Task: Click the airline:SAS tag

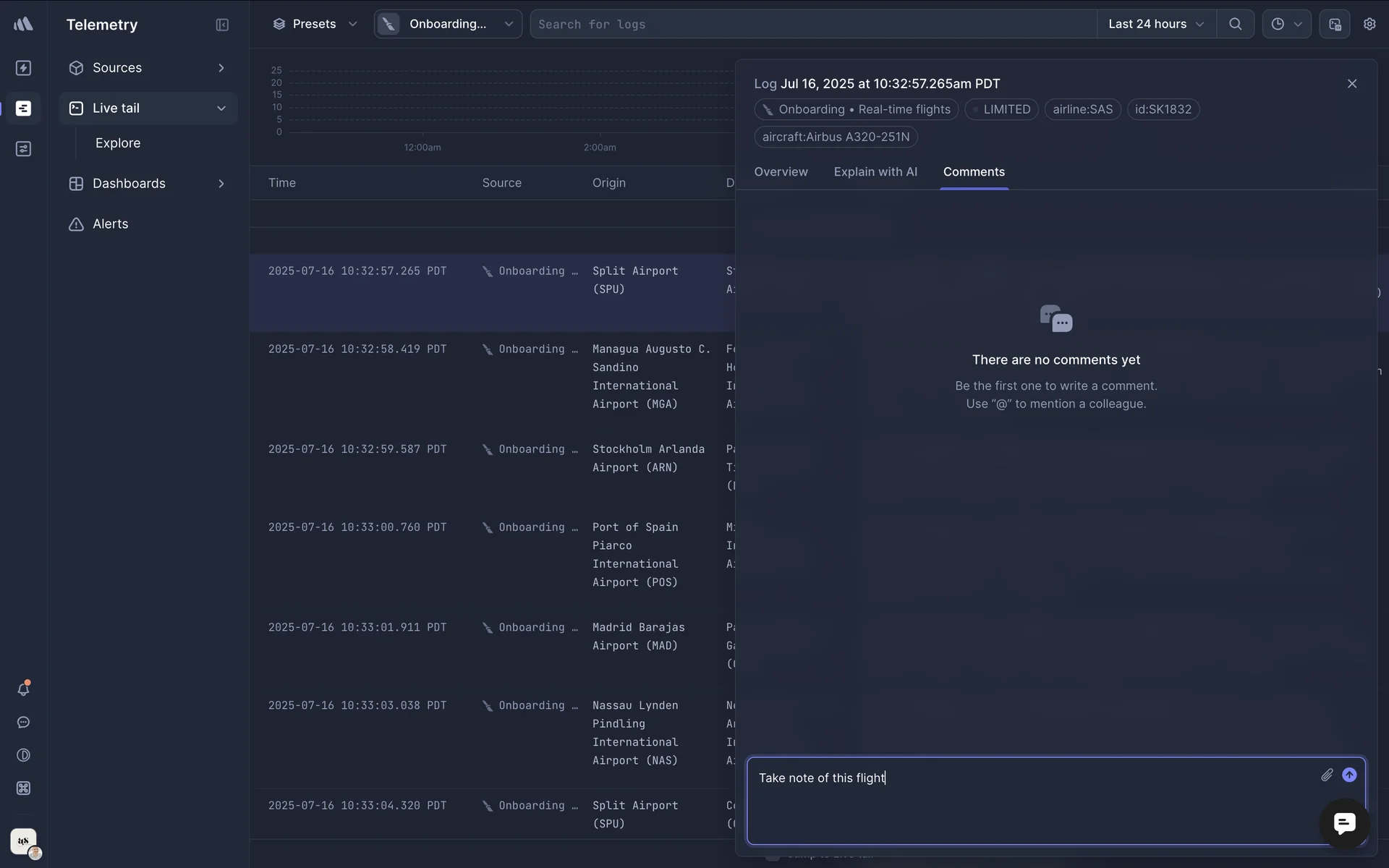Action: pos(1082,109)
